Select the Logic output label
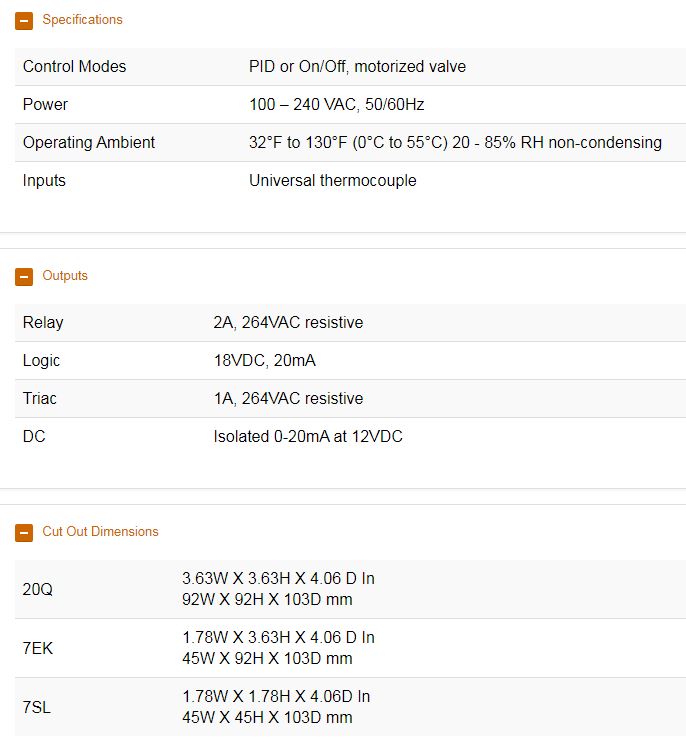686x737 pixels. point(42,361)
